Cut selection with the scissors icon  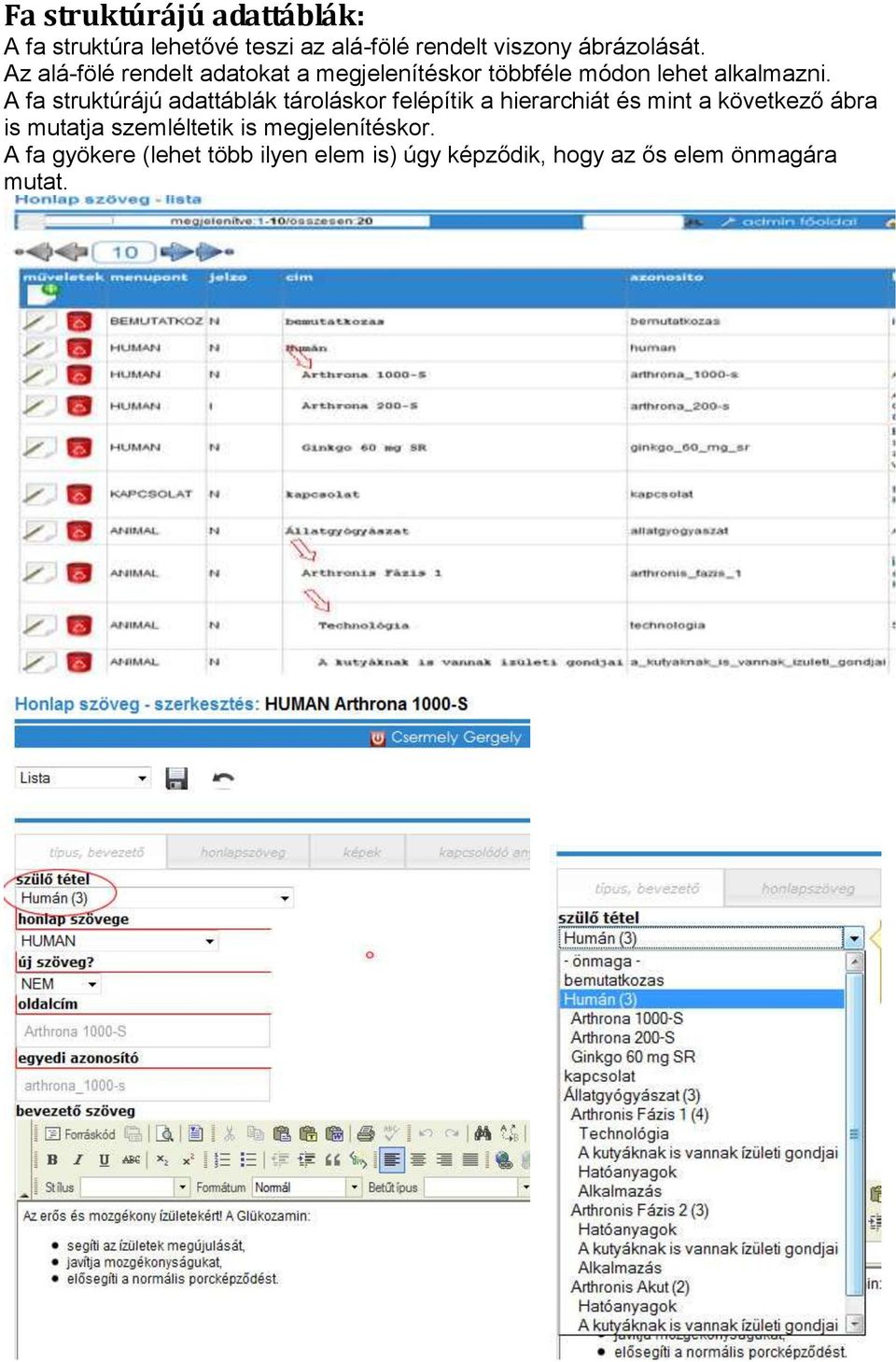(229, 1133)
